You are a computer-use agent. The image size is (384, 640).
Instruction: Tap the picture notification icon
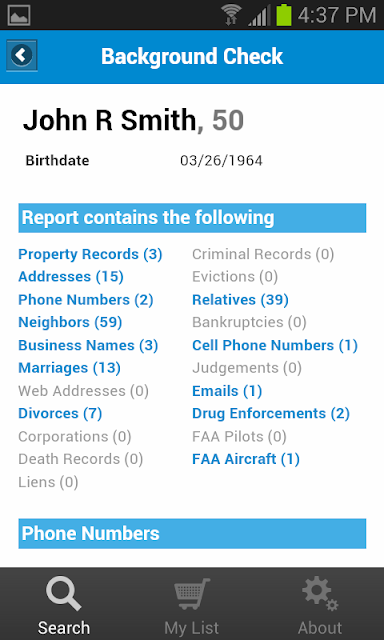click(x=19, y=15)
